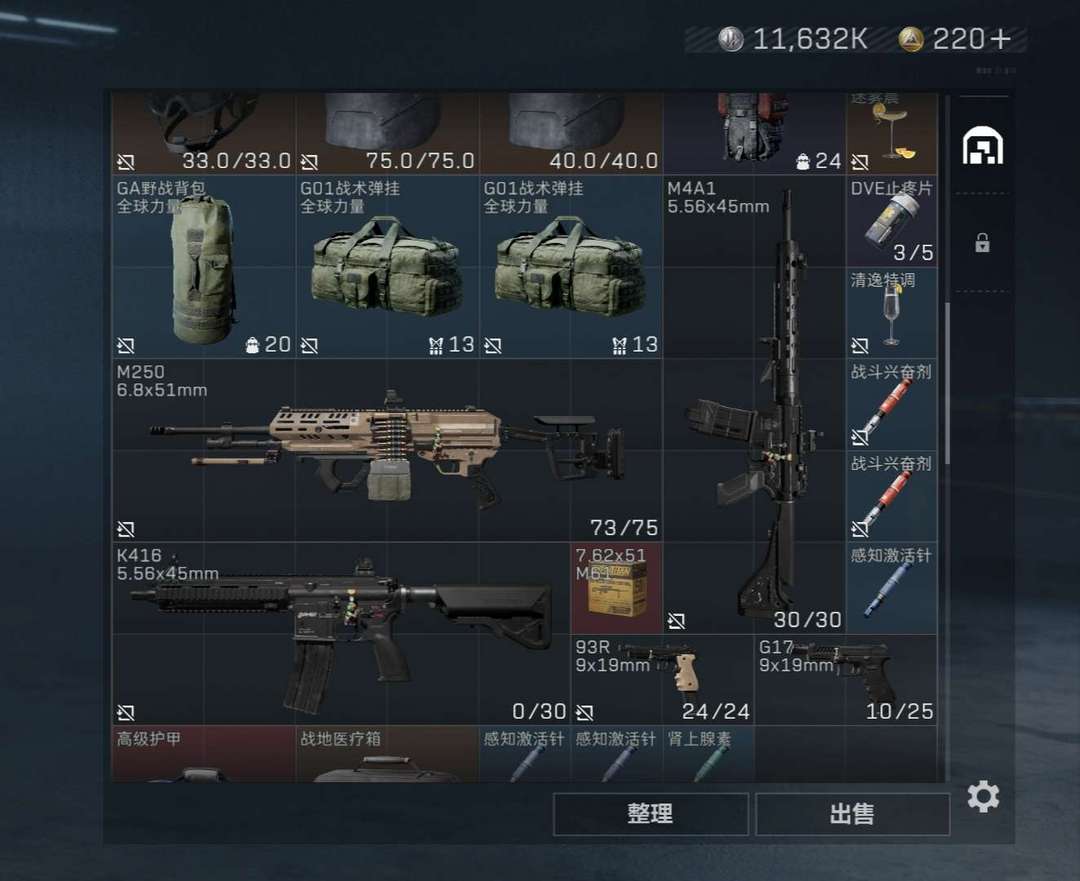Click the 战地医疗箱 medical kit item
This screenshot has width=1080, height=881.
point(386,754)
